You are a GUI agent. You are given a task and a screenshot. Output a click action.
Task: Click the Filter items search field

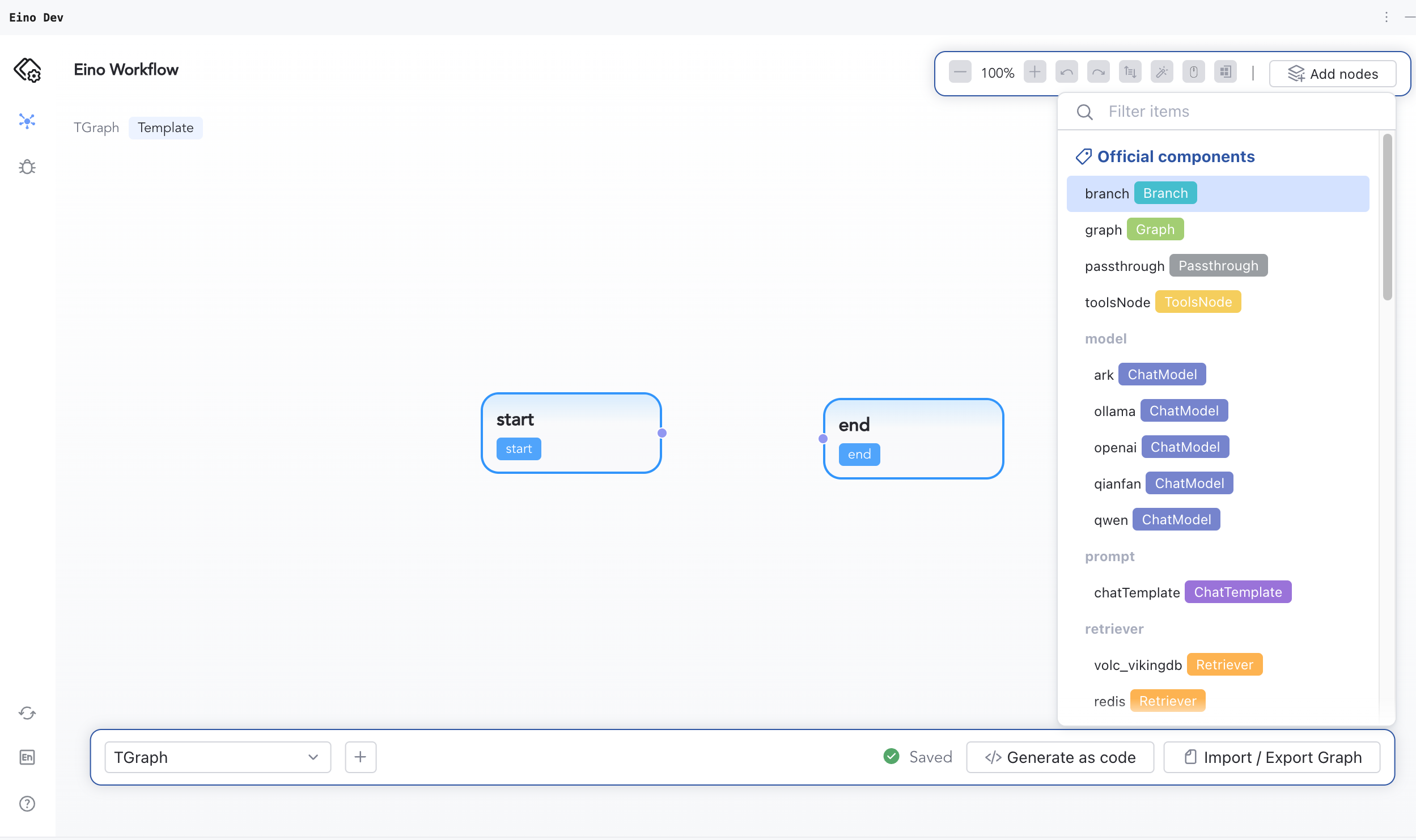[1236, 112]
